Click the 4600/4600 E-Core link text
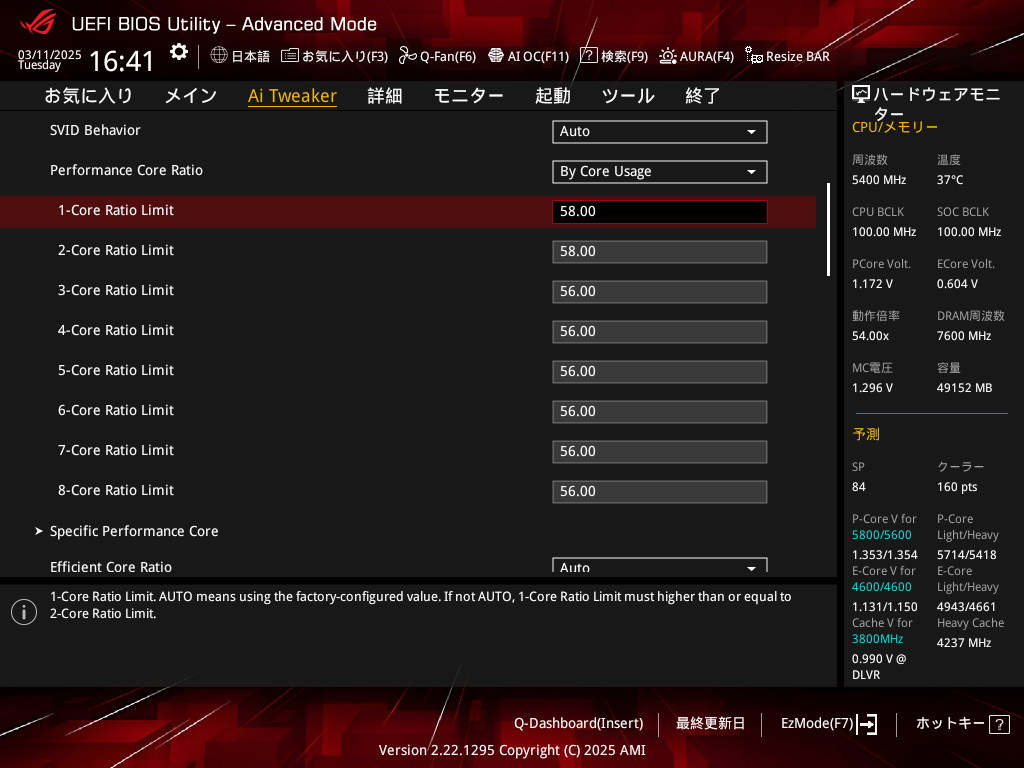 (x=882, y=587)
